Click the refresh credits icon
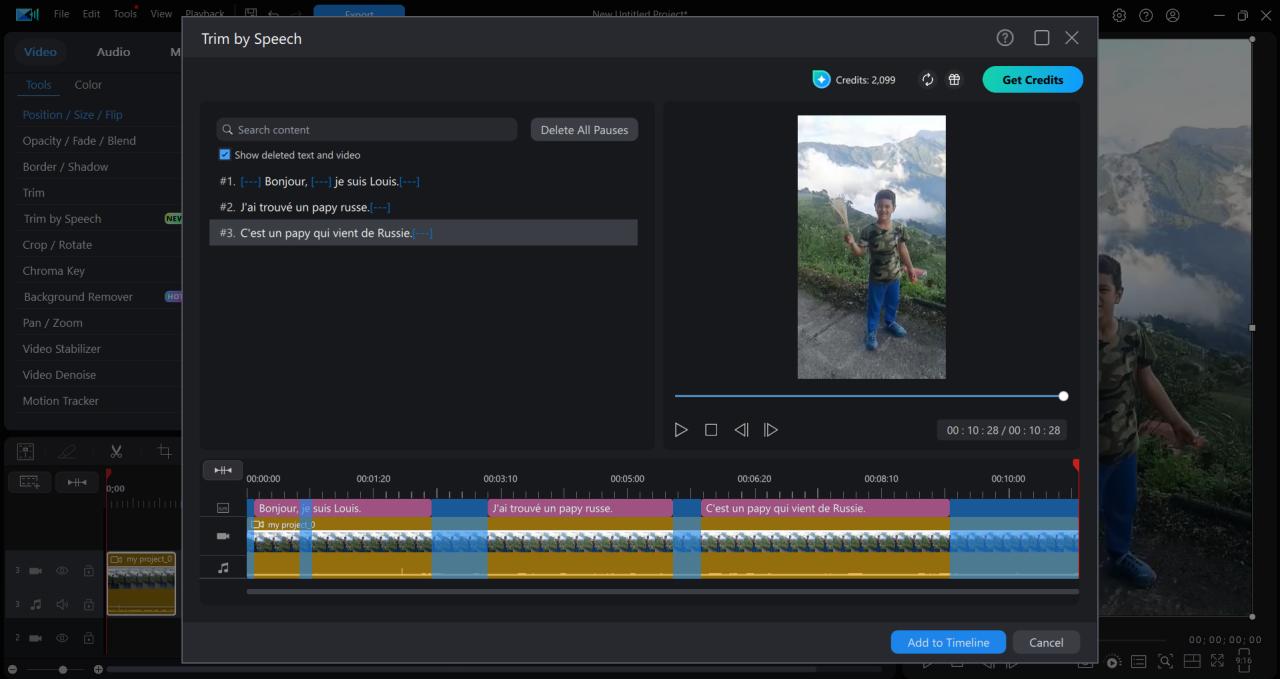Screen dimensions: 1280x679 pyautogui.click(x=927, y=80)
